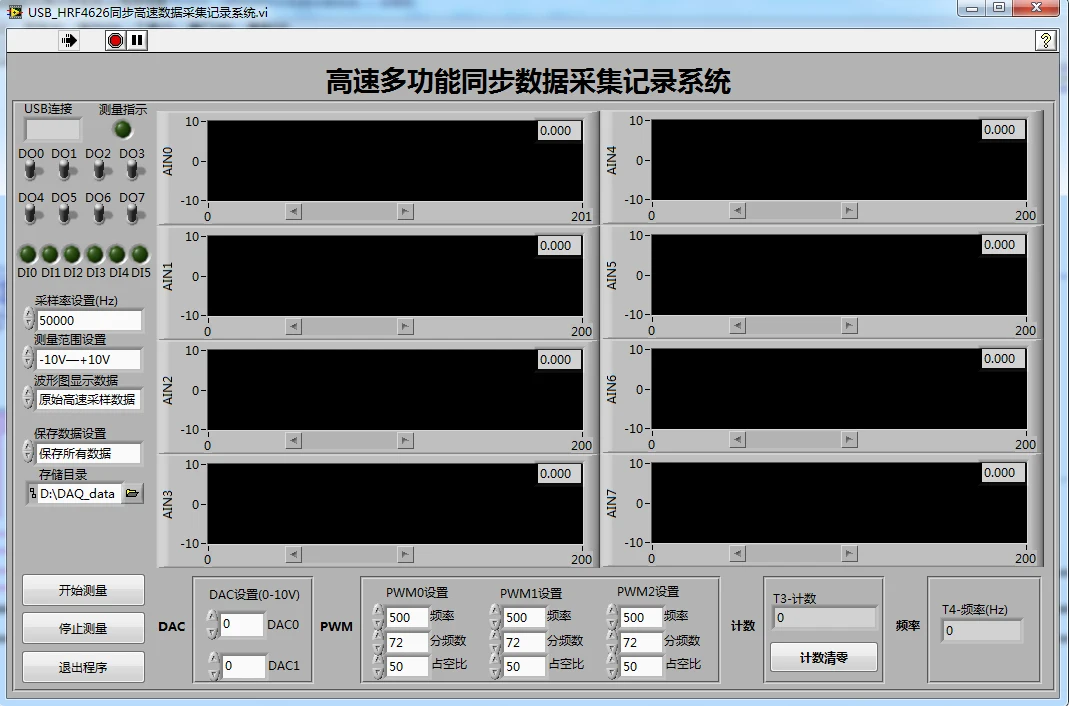This screenshot has width=1069, height=706.
Task: Click the 退出程序 exit program button
Action: pos(83,667)
